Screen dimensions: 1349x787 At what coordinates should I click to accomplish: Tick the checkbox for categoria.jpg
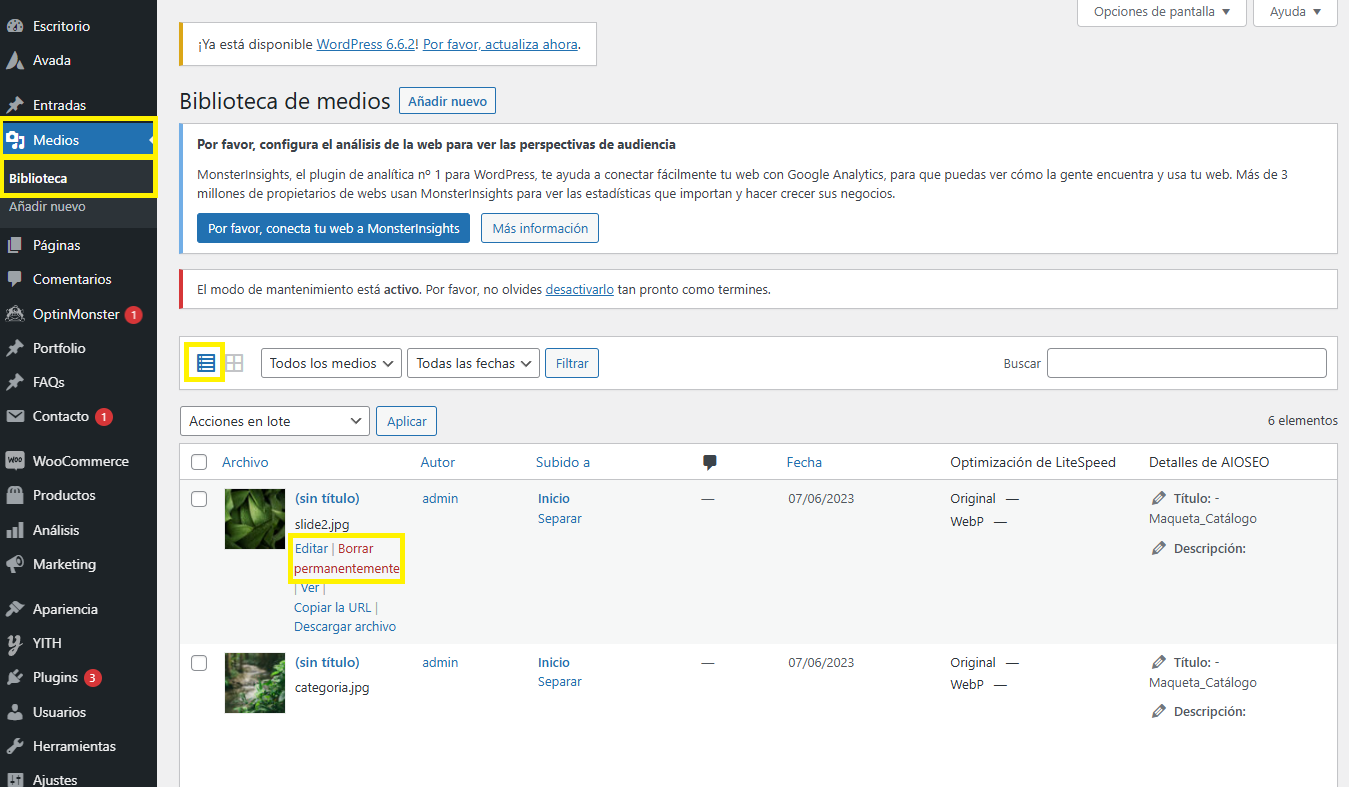click(199, 663)
